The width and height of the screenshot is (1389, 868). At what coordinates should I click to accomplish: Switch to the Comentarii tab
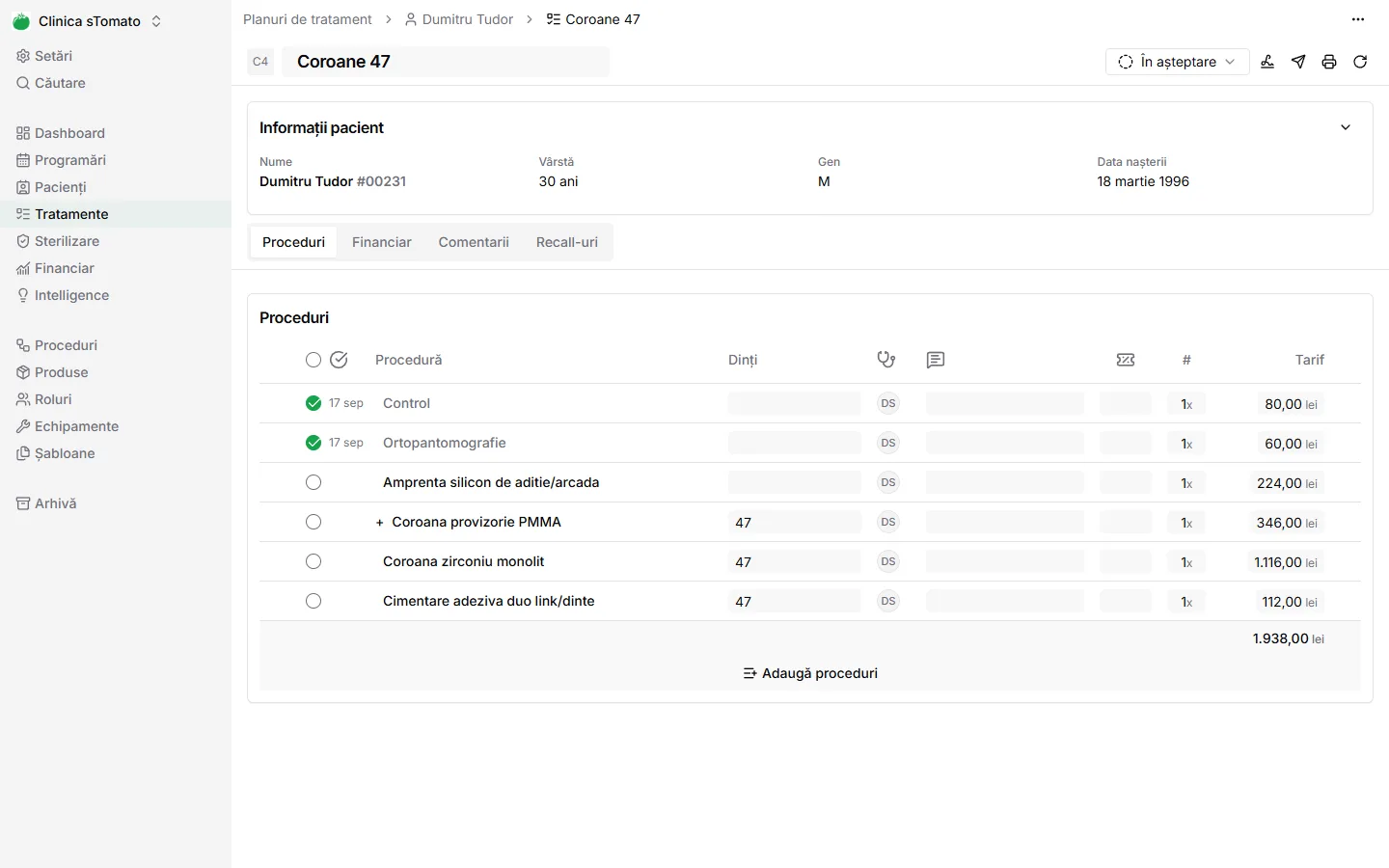[474, 242]
